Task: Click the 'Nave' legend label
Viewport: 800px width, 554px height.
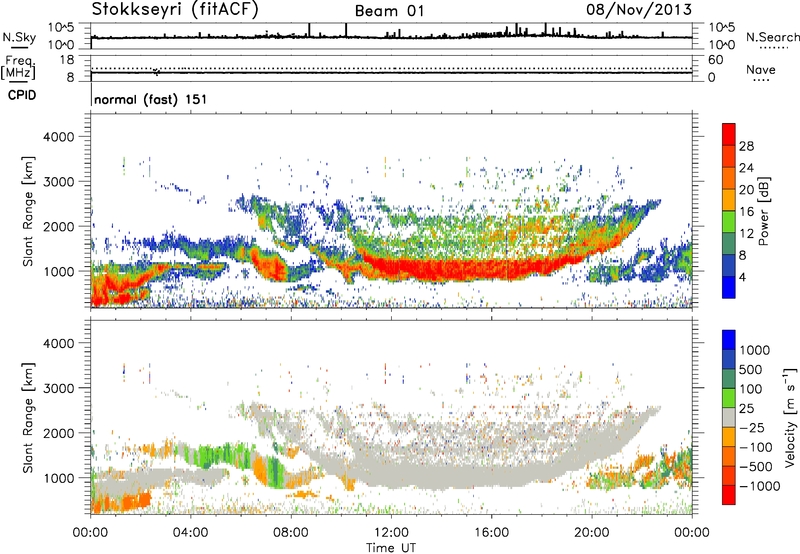Action: point(761,69)
